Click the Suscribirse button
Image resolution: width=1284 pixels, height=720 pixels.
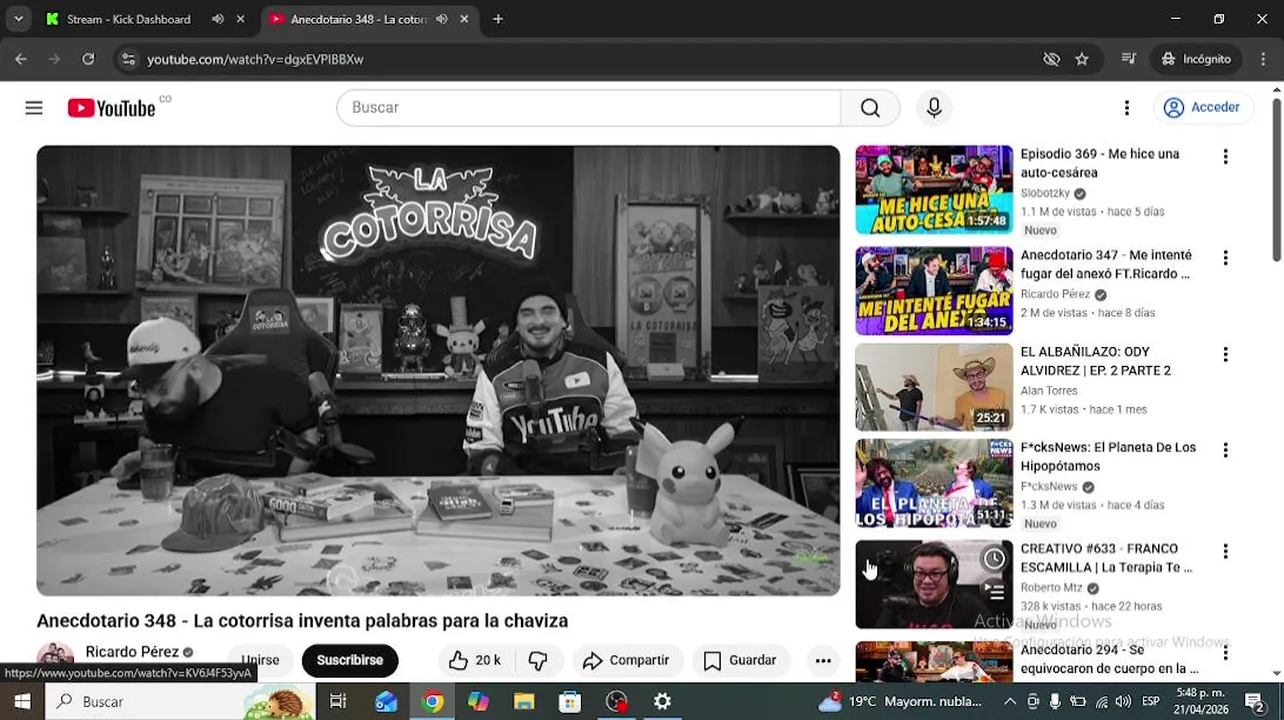350,660
